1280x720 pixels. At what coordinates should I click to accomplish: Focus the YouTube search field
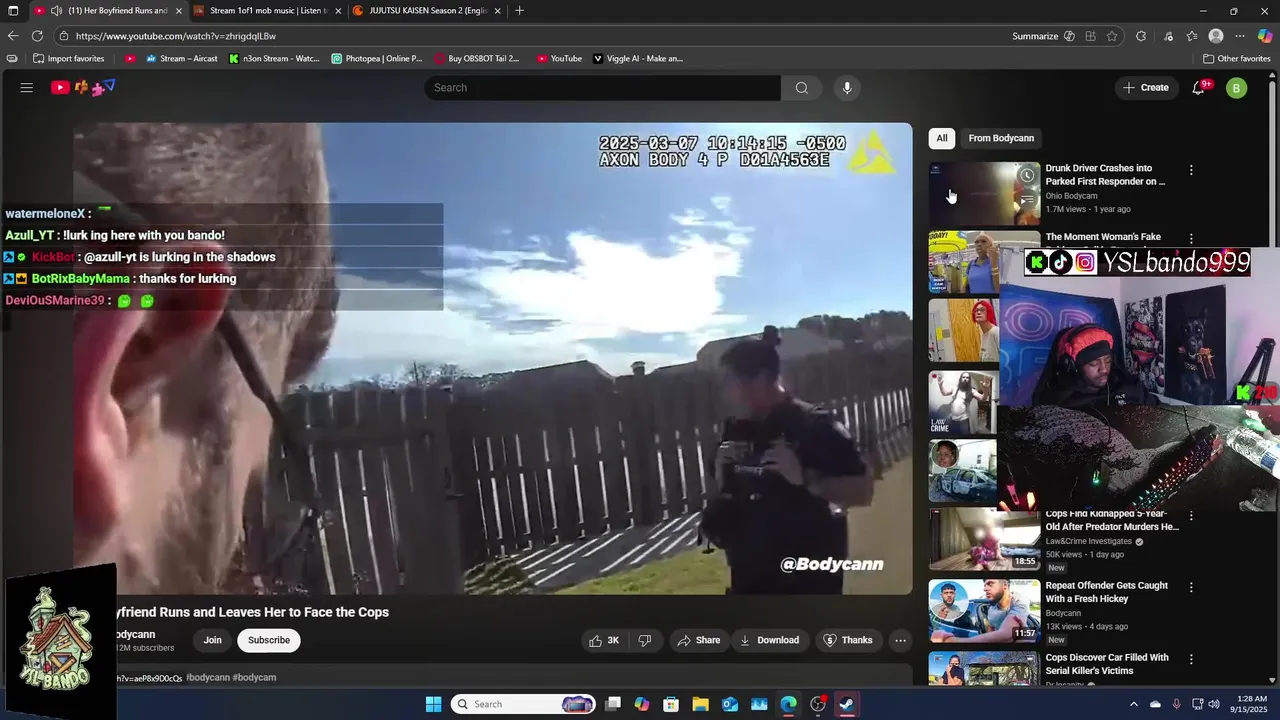click(603, 88)
